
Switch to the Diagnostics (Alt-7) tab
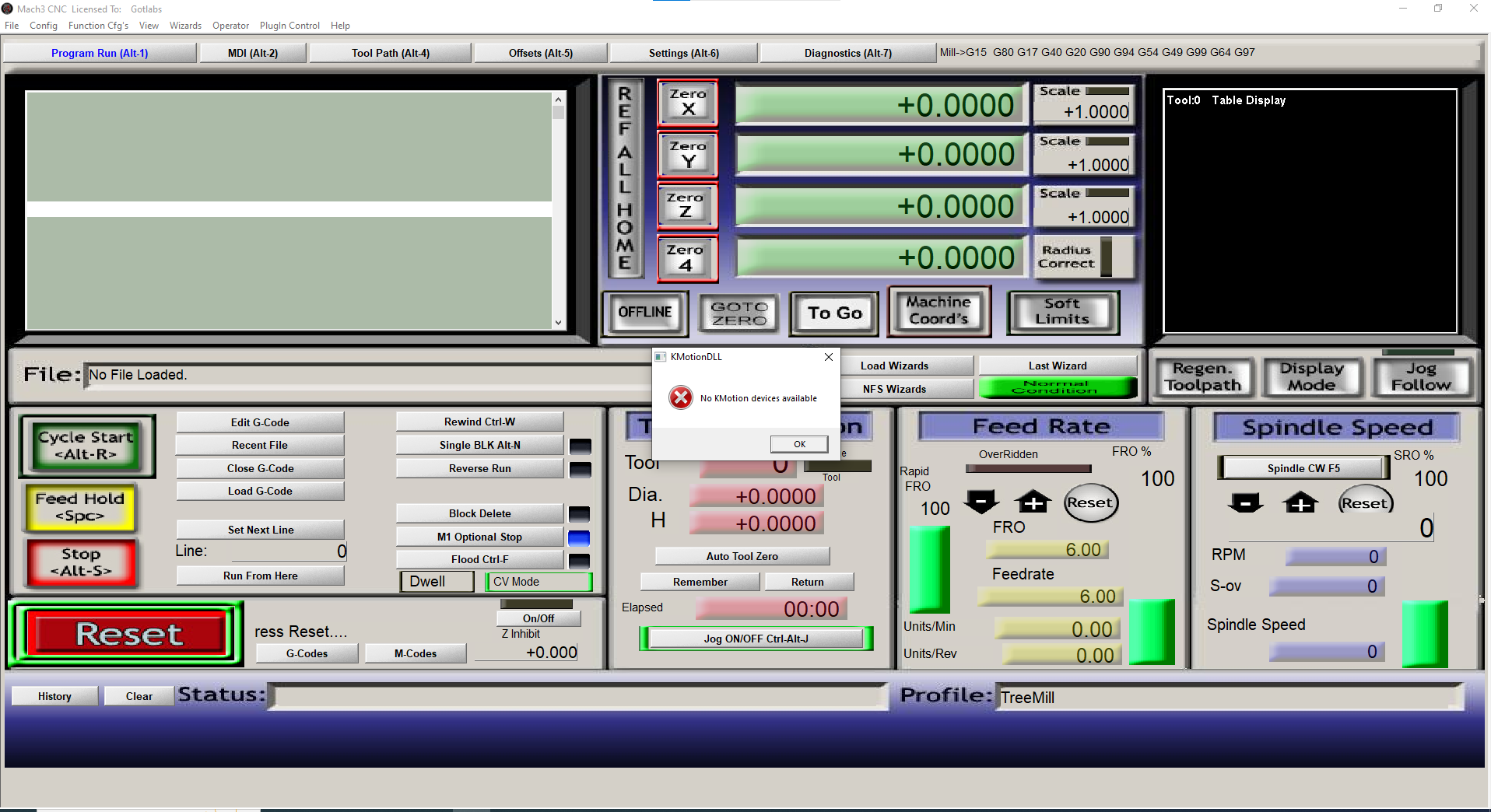coord(847,54)
